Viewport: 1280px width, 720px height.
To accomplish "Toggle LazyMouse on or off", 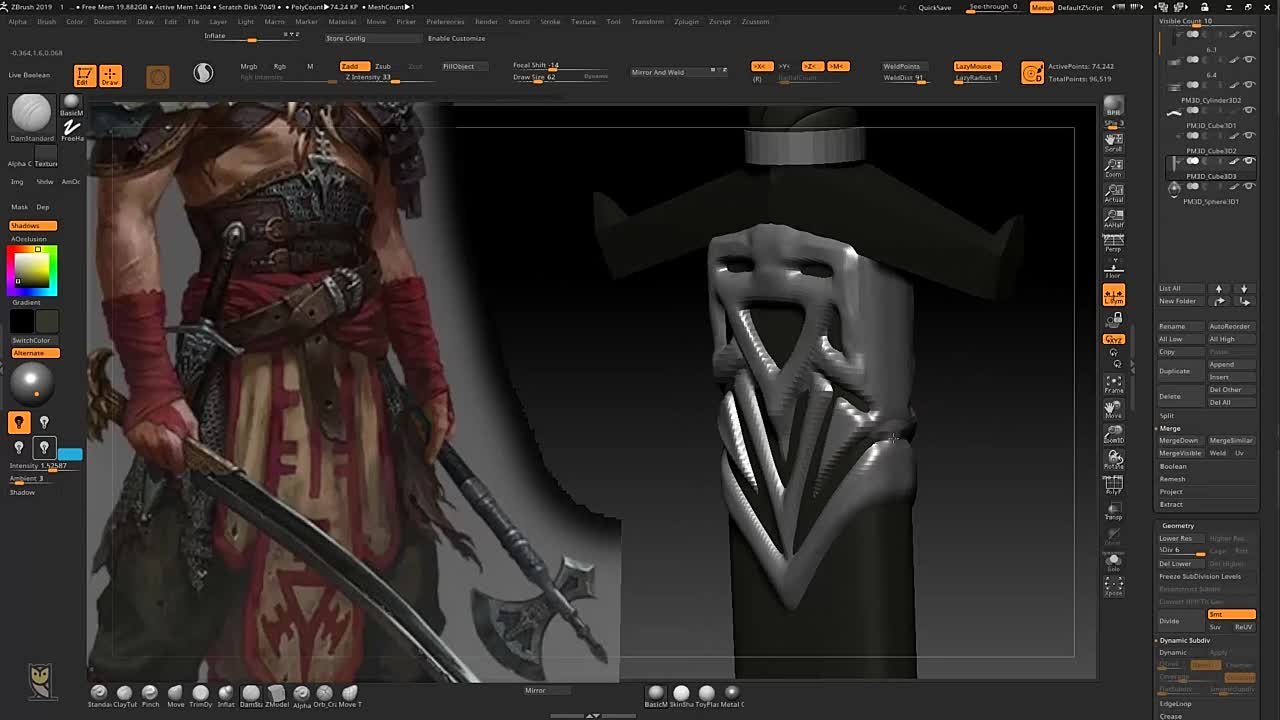I will pyautogui.click(x=977, y=66).
